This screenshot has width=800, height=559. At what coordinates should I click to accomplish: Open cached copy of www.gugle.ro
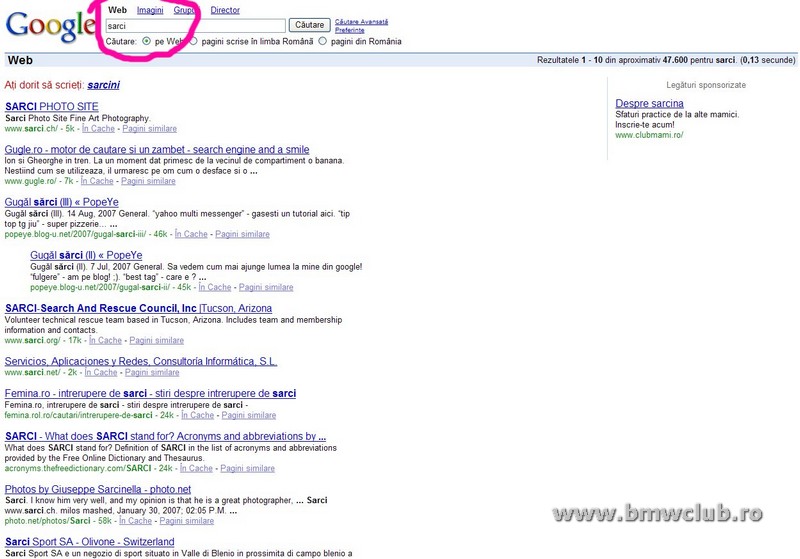coord(97,181)
